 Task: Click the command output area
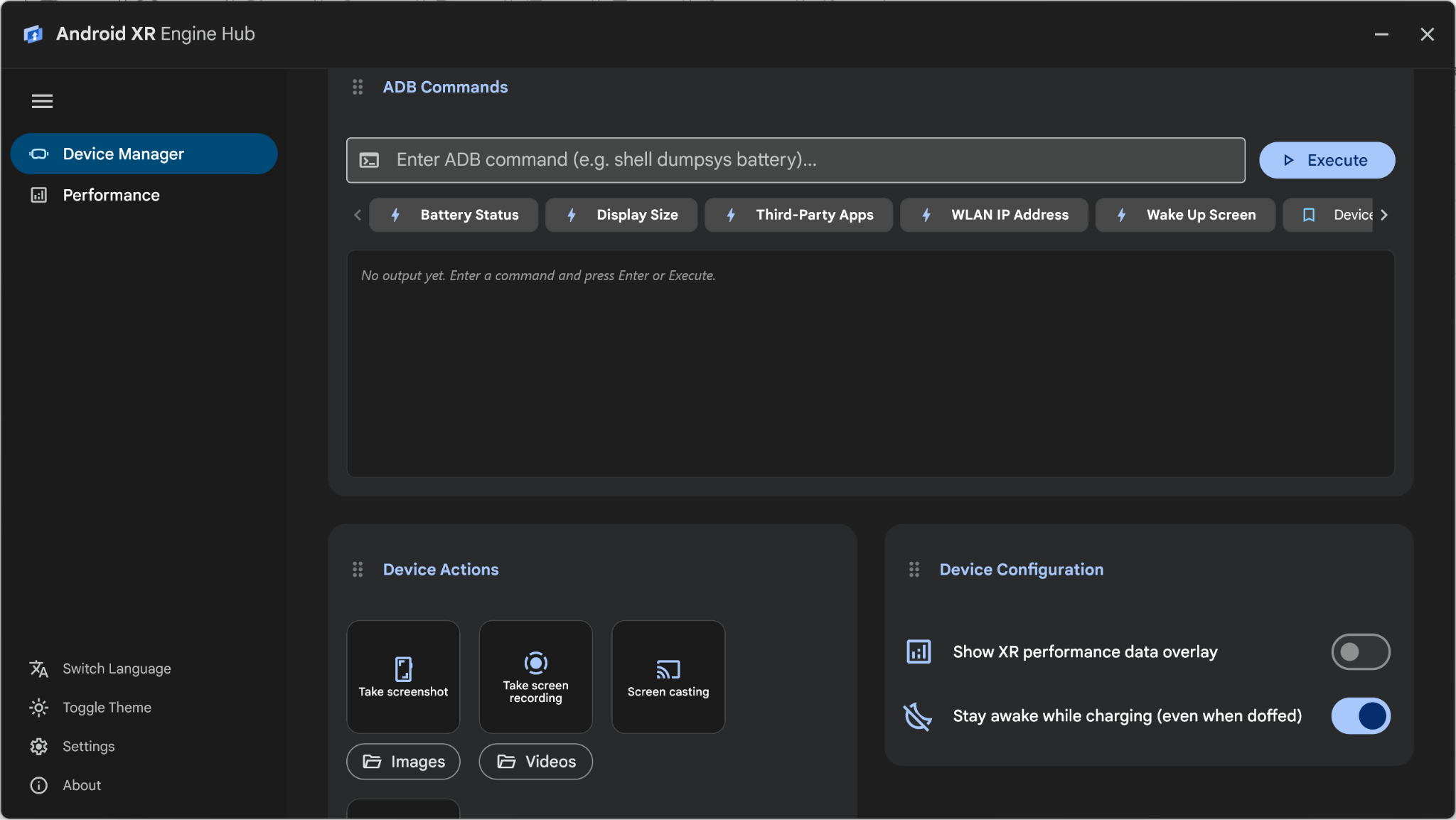tap(870, 363)
